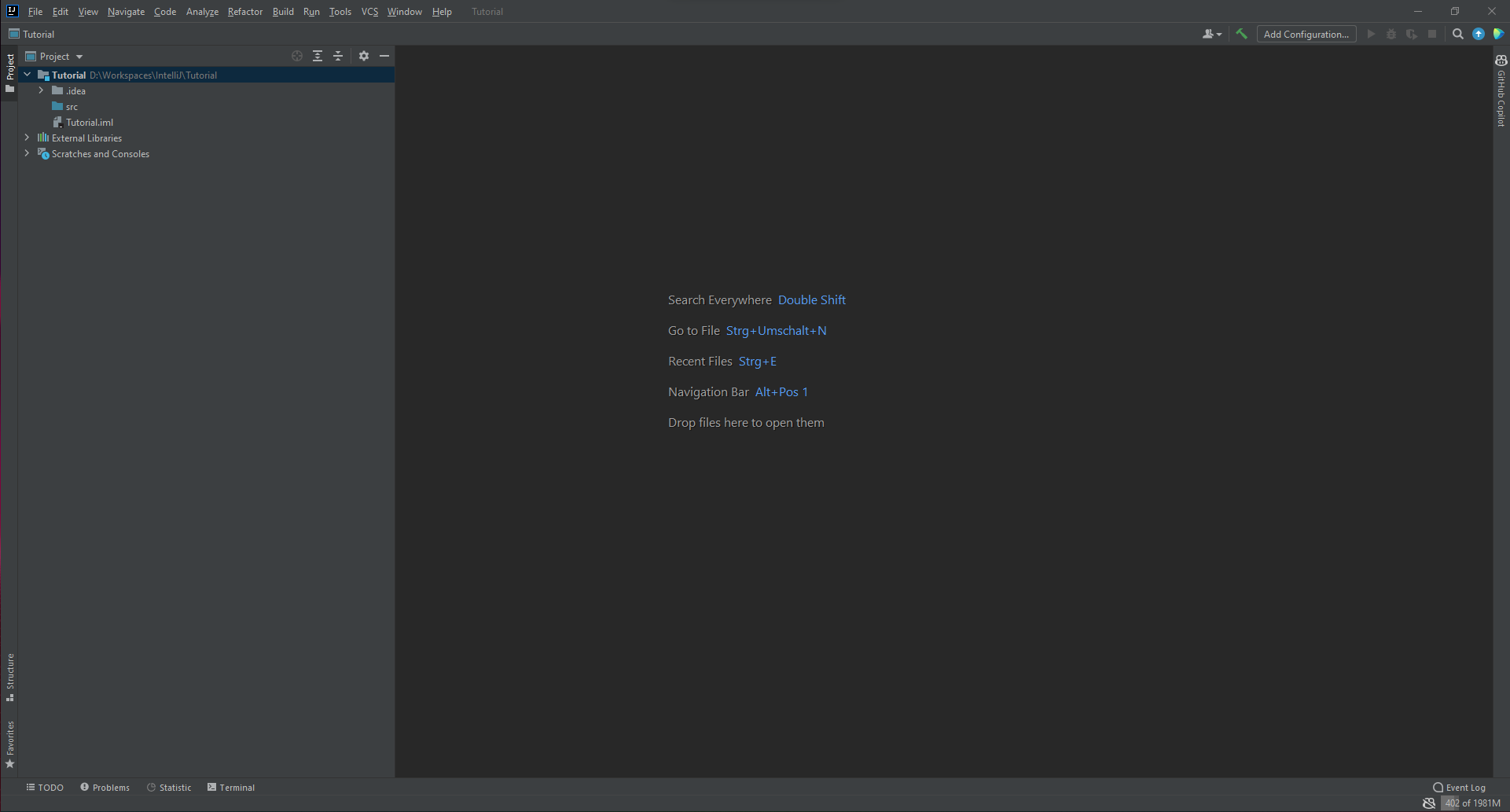Collapse the Tutorial root node
1510x812 pixels.
28,75
